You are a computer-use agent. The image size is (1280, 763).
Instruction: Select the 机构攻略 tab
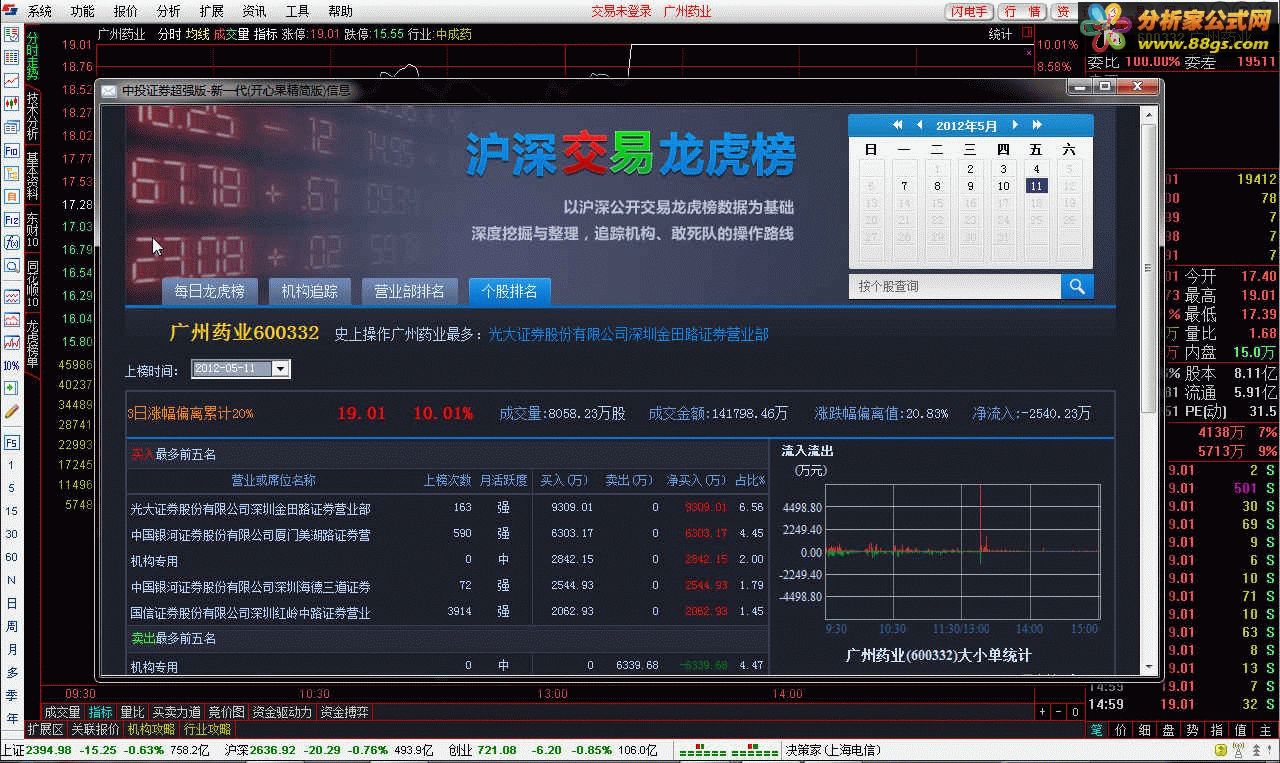click(x=151, y=729)
